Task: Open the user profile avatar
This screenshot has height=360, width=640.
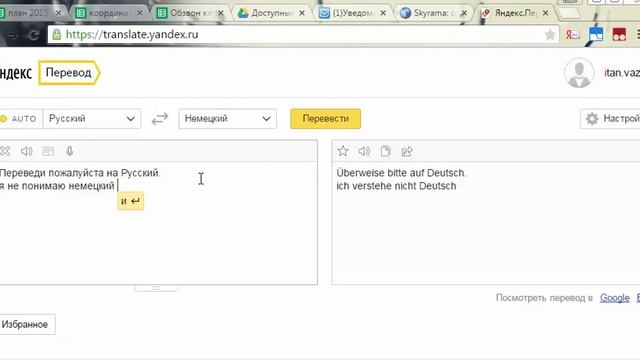Action: 579,73
